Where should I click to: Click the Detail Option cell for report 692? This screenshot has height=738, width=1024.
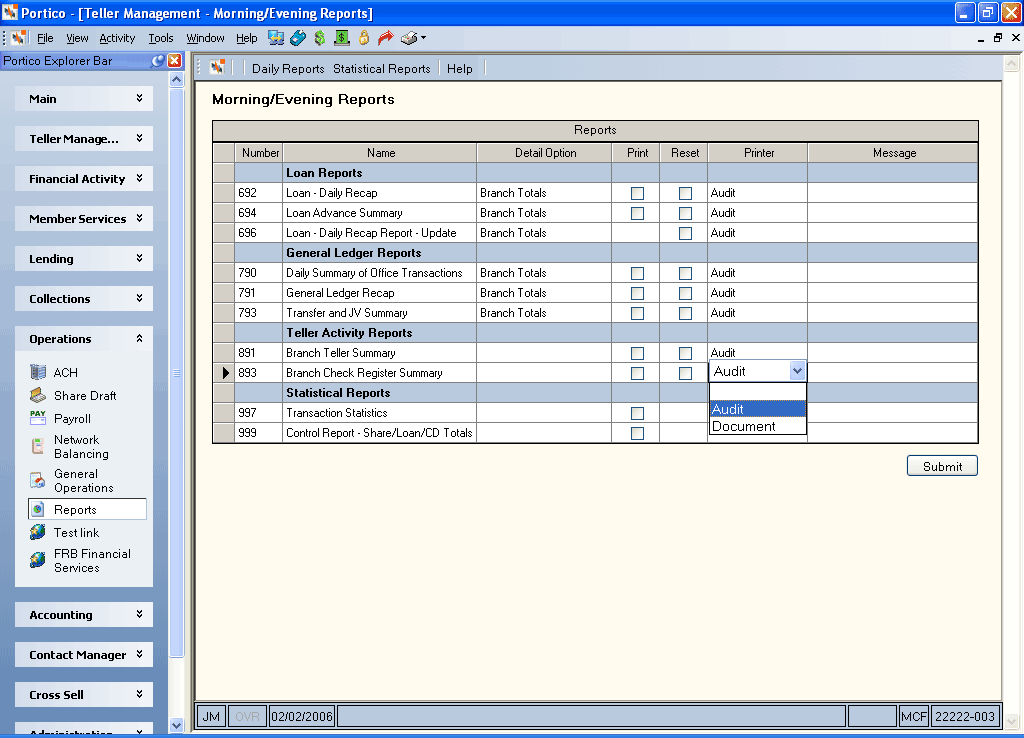coord(544,193)
